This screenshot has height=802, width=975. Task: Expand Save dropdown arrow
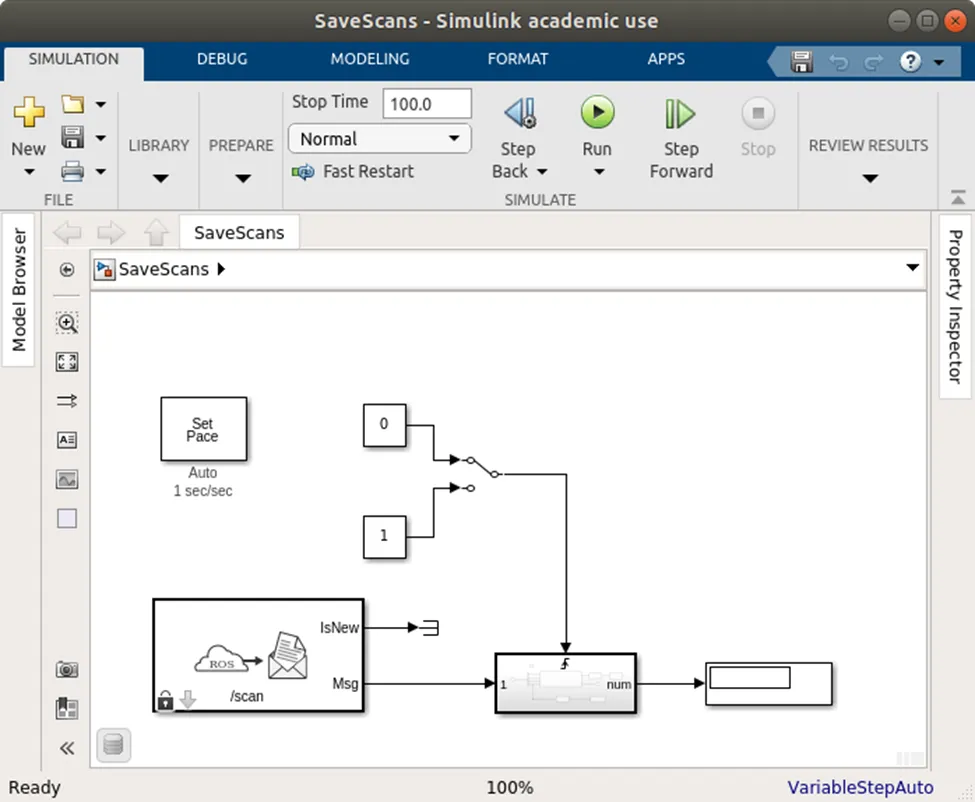[101, 138]
